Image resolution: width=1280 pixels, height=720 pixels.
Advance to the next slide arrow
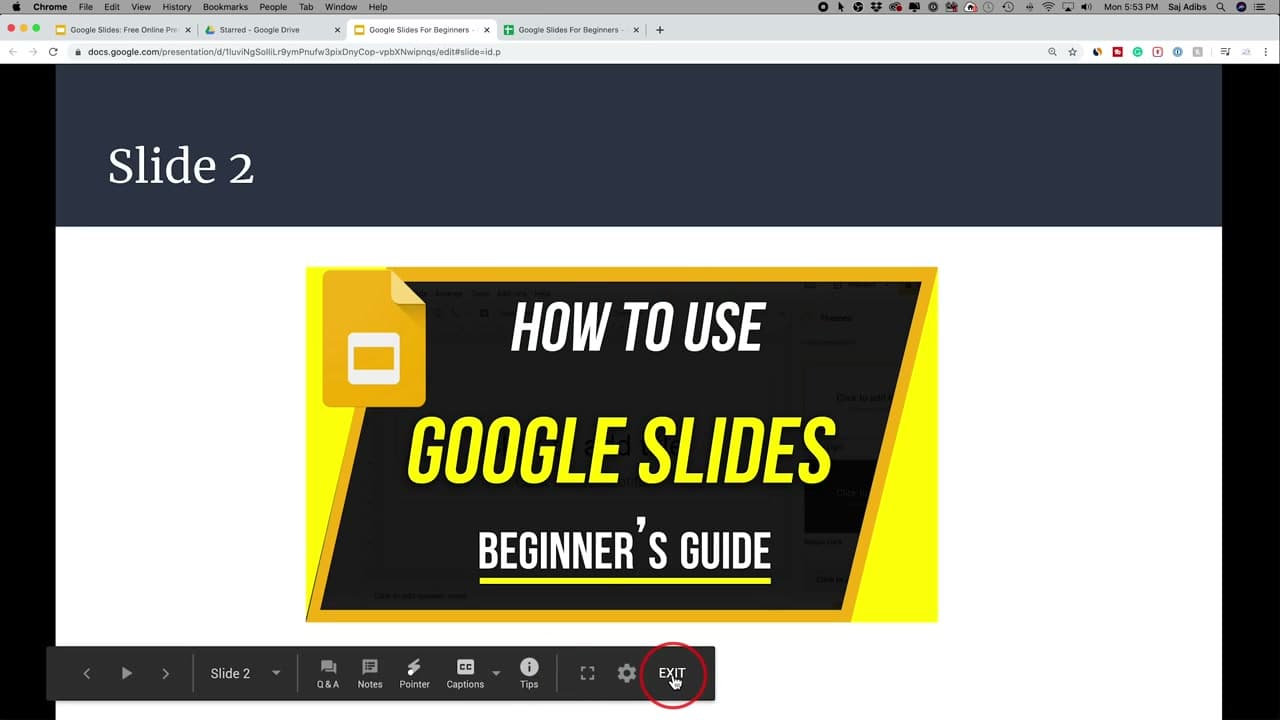pos(166,674)
